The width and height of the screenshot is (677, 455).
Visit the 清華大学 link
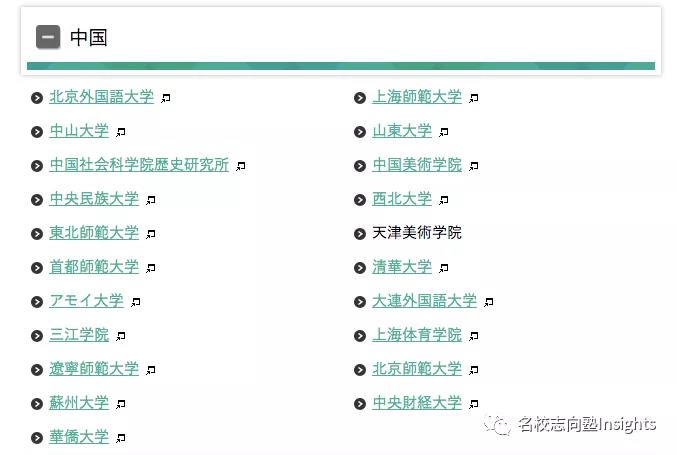[402, 267]
